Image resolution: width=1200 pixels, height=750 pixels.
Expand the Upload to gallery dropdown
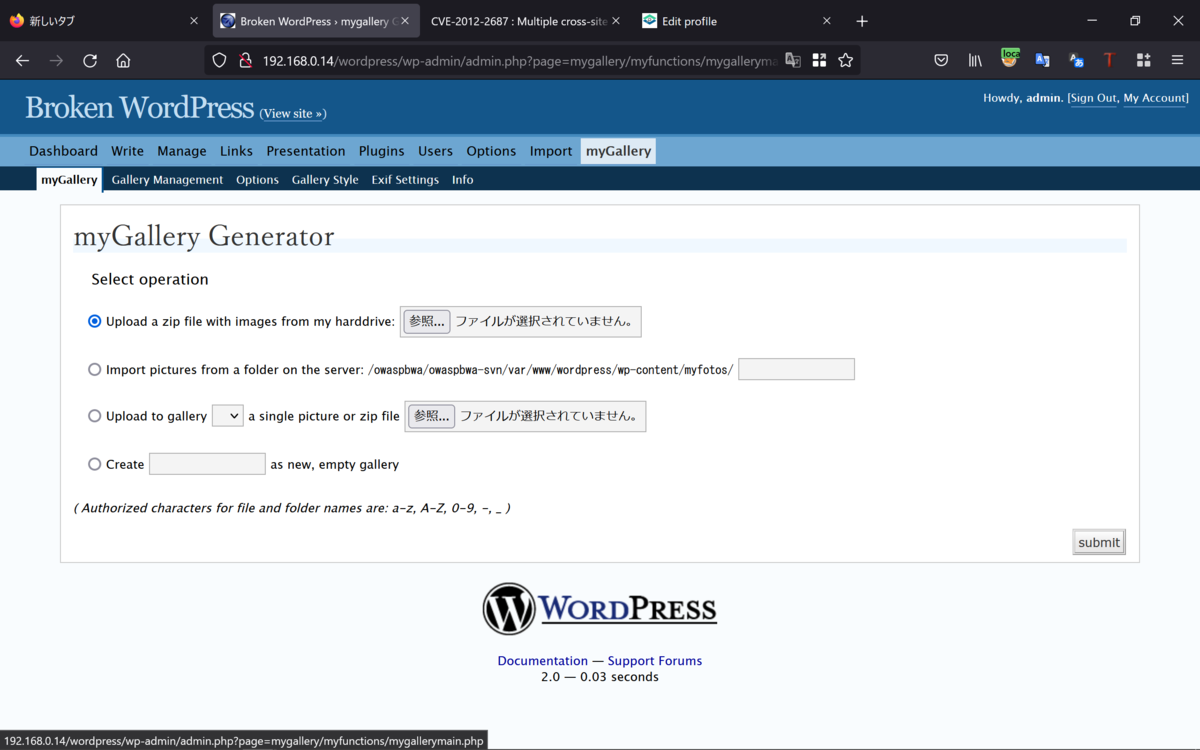pos(228,416)
